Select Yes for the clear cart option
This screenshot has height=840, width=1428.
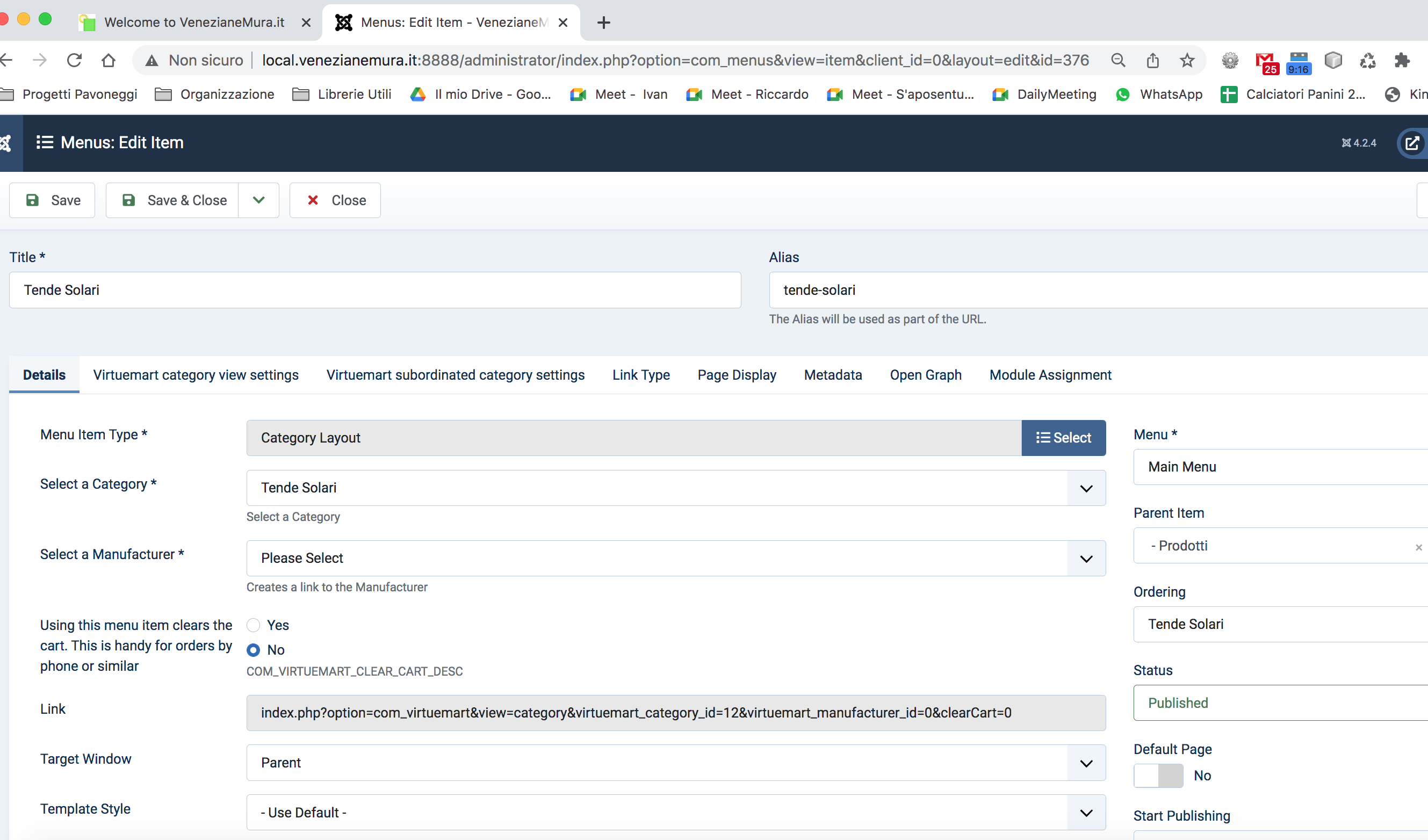point(253,625)
